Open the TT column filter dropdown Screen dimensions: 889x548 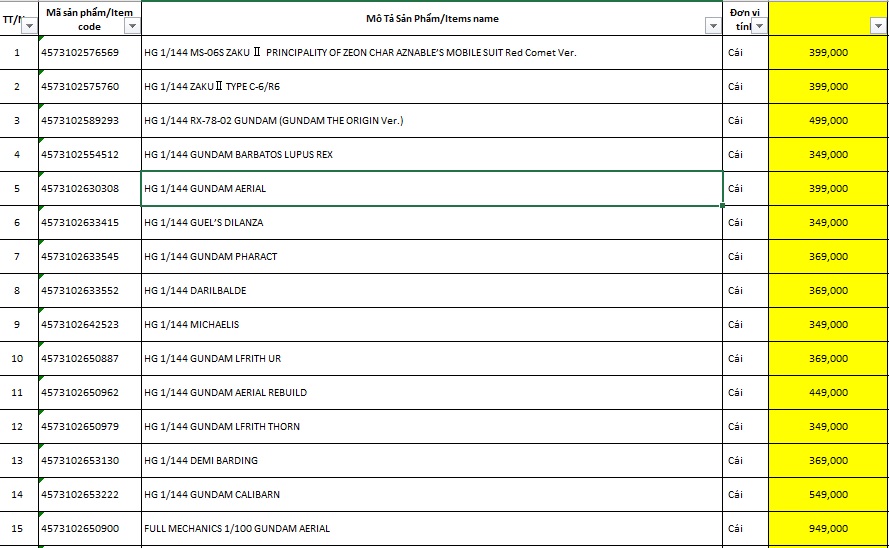pyautogui.click(x=29, y=26)
